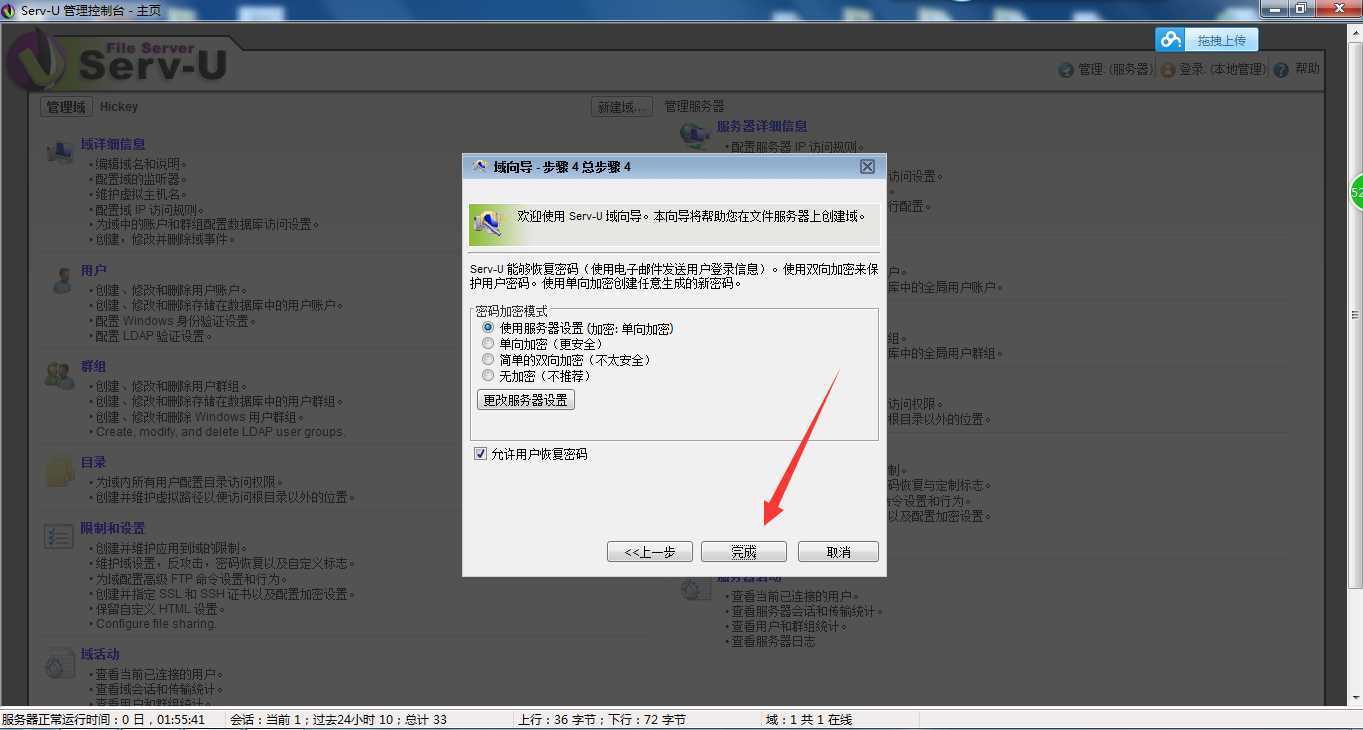
Task: Click the Serv-U app icon in title bar
Action: click(x=9, y=11)
